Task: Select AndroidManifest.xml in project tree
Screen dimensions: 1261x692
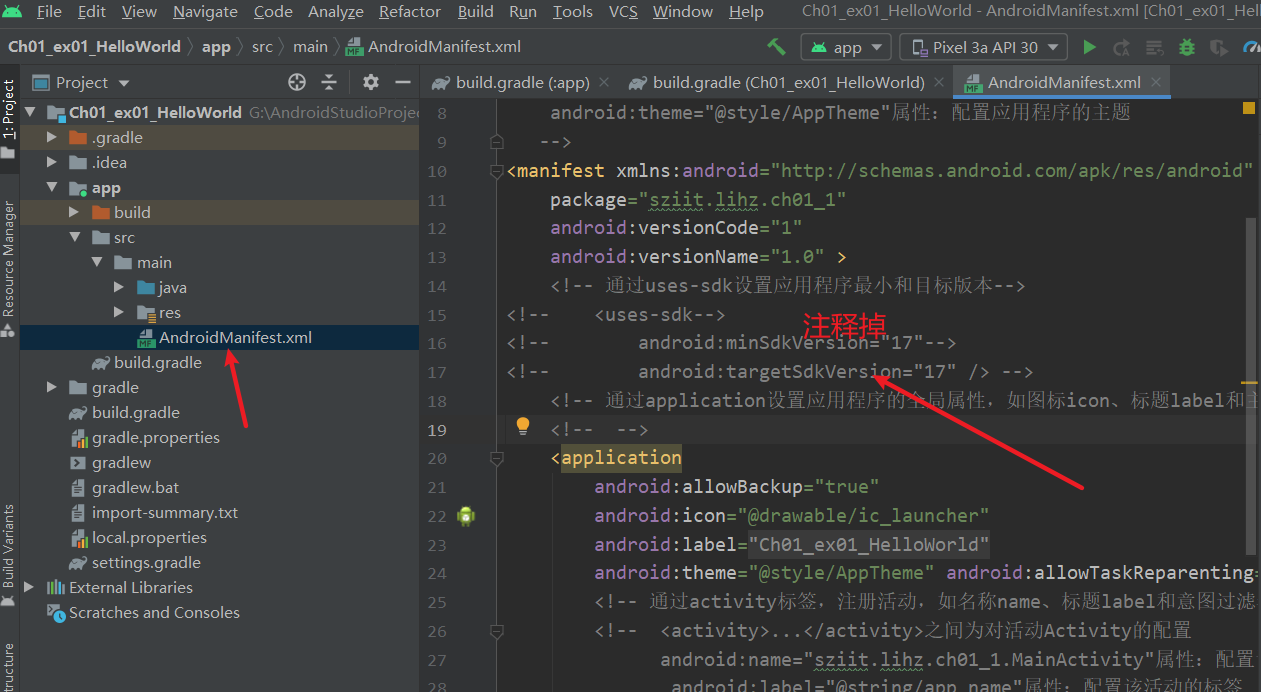Action: click(x=219, y=337)
